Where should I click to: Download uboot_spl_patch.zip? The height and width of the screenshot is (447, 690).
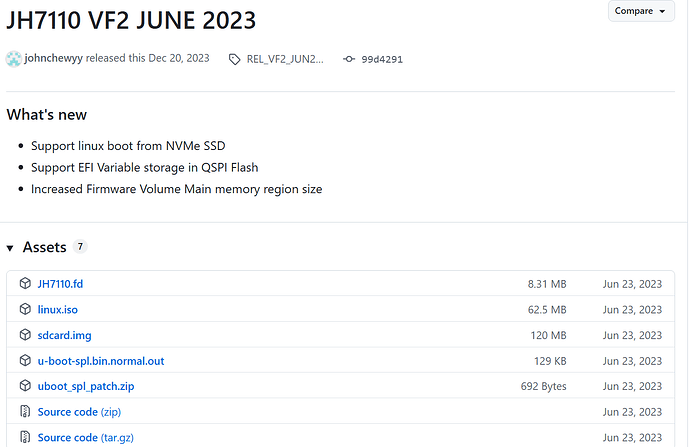click(x=86, y=386)
